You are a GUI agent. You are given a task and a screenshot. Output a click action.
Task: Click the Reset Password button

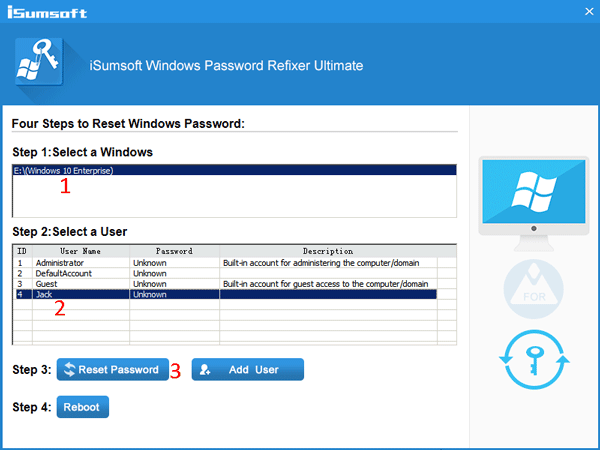[112, 369]
